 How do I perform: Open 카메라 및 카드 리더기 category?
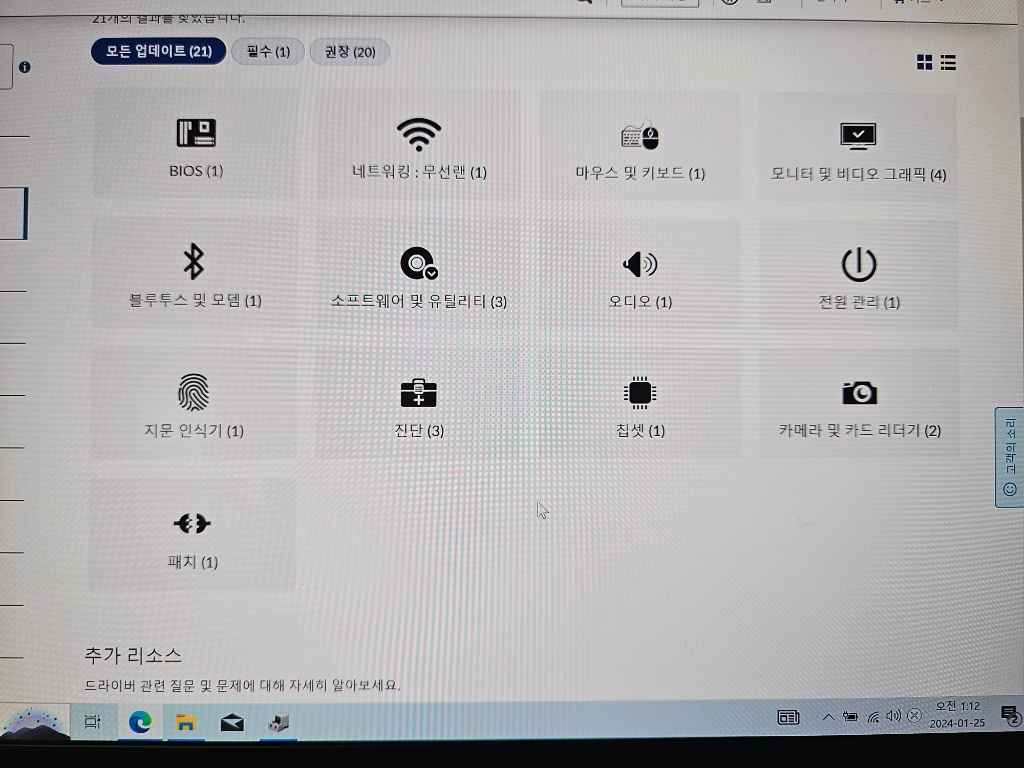pos(859,405)
